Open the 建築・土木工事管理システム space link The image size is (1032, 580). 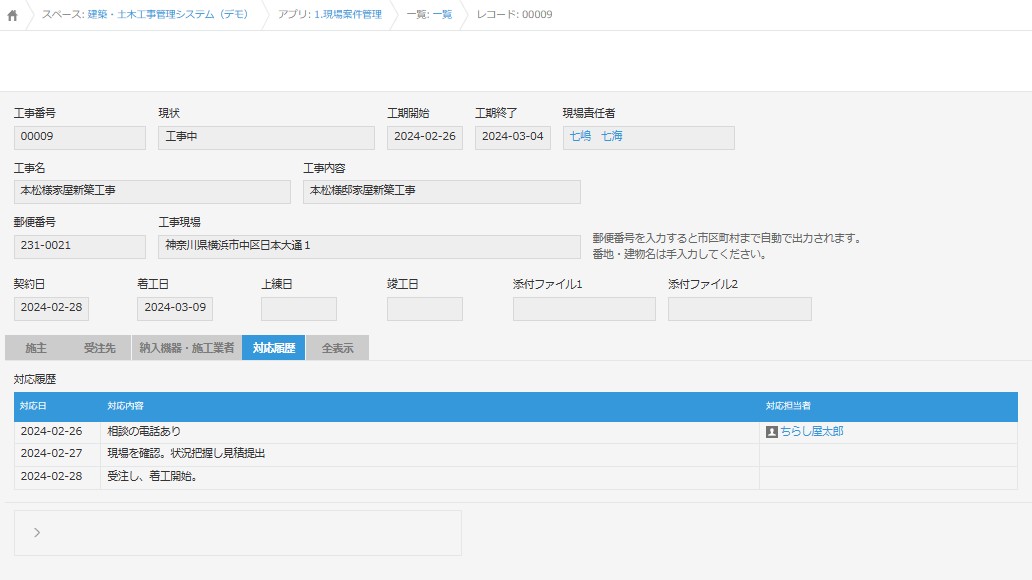pos(168,15)
